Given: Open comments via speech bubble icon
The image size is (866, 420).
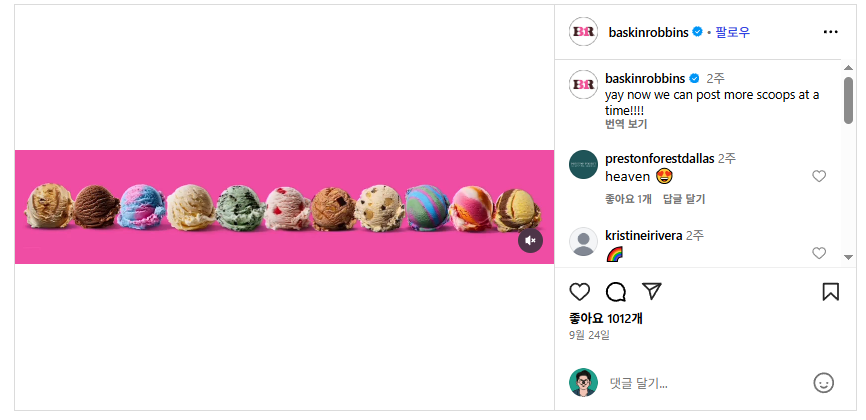Looking at the screenshot, I should [616, 292].
